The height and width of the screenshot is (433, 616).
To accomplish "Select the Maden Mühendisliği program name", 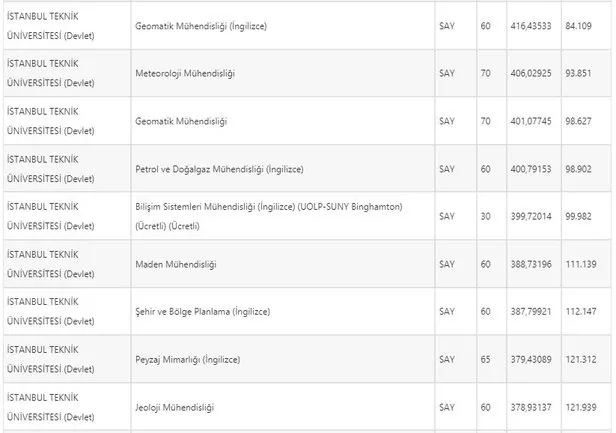I will pyautogui.click(x=175, y=263).
